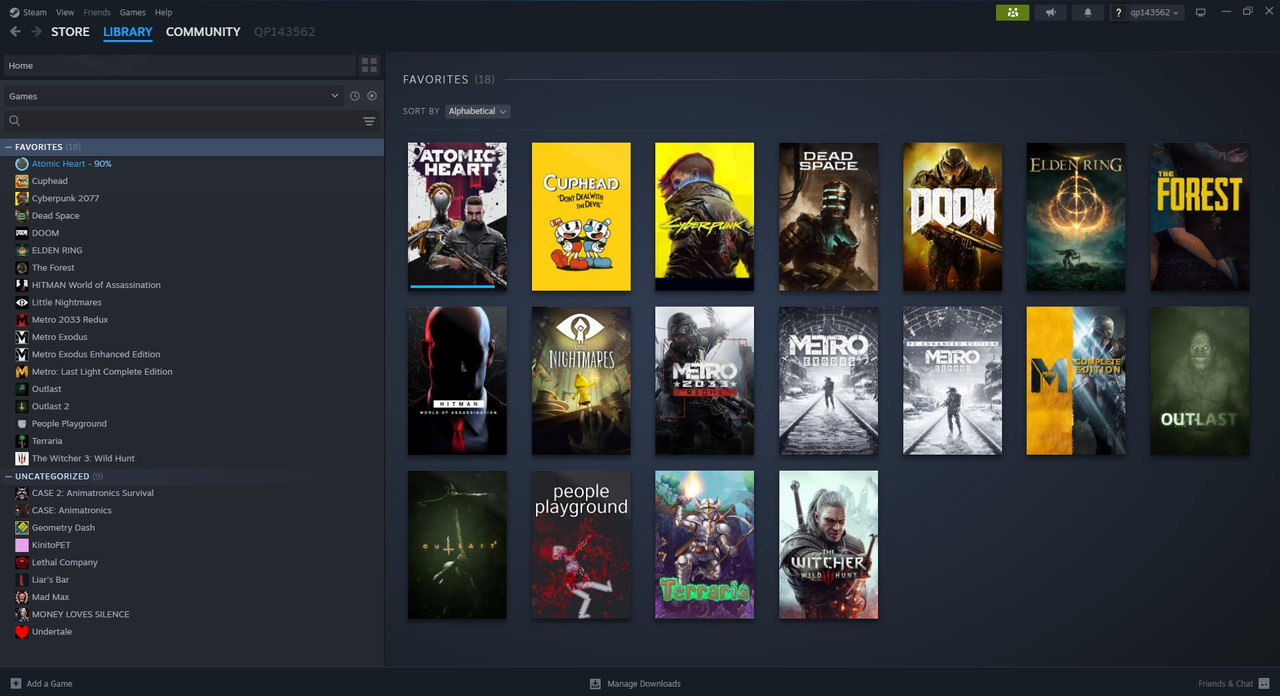This screenshot has width=1280, height=696.
Task: Collapse the FAVORITES category
Action: 9,147
